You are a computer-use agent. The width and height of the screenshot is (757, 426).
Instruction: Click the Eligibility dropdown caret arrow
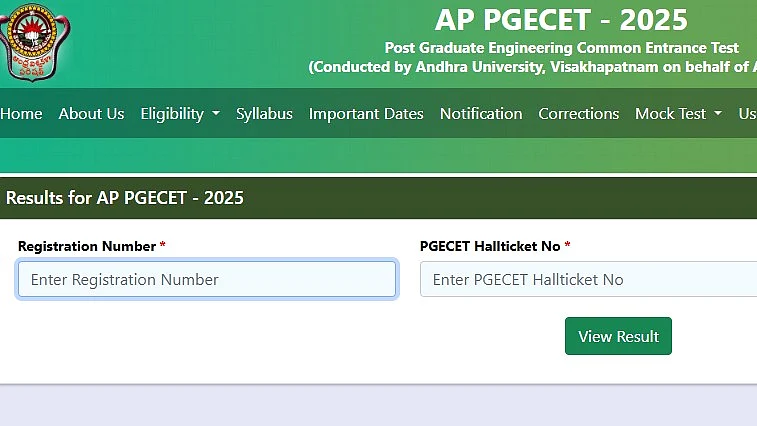click(216, 114)
